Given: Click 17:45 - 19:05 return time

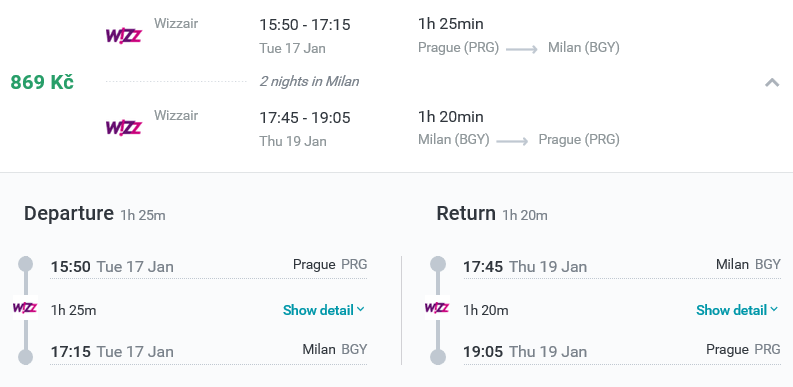Looking at the screenshot, I should pyautogui.click(x=305, y=118).
